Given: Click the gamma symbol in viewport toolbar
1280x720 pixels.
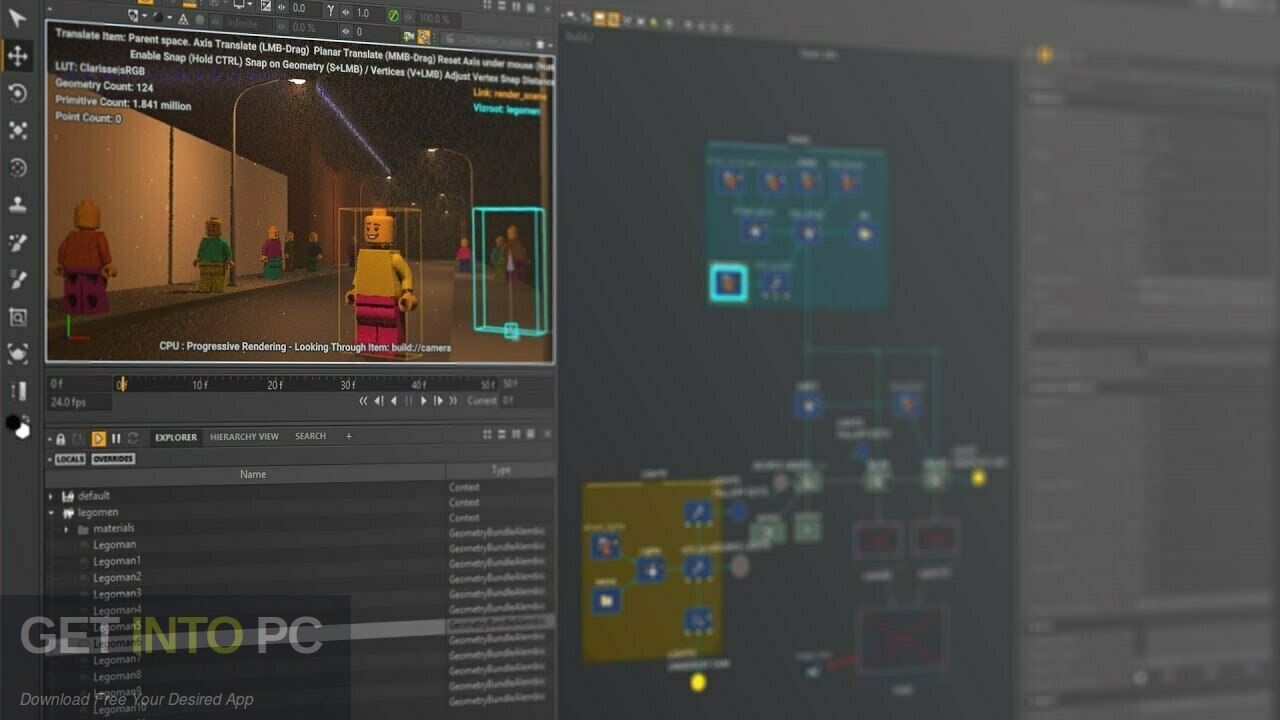Looking at the screenshot, I should point(330,10).
